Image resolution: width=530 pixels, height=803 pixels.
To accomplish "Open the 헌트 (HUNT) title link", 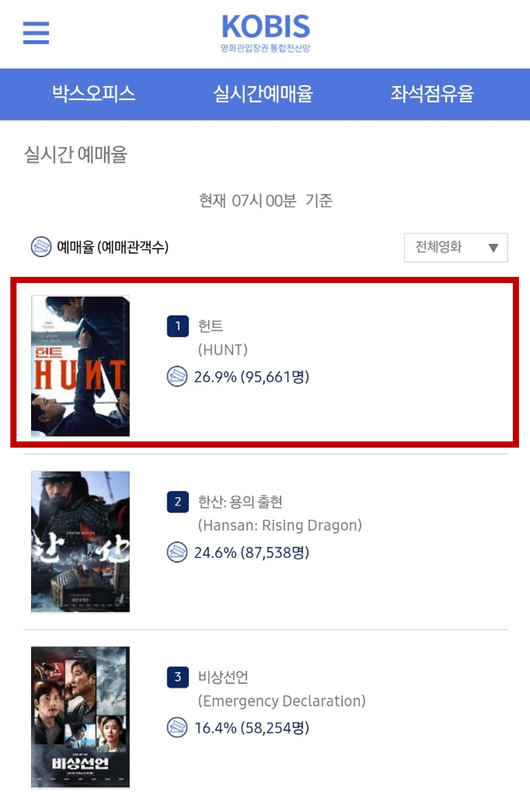I will click(x=223, y=338).
